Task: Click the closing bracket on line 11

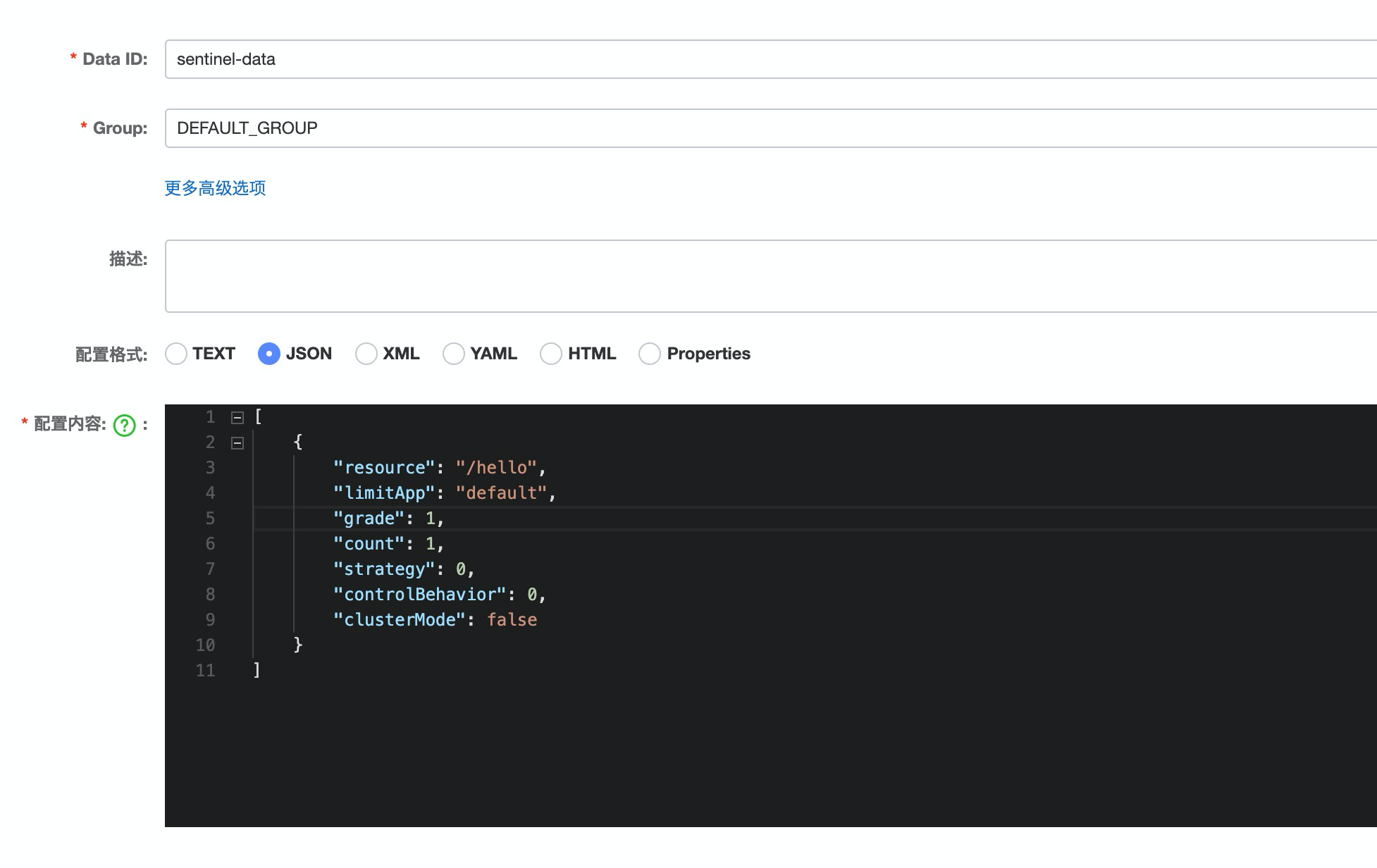Action: click(x=257, y=670)
